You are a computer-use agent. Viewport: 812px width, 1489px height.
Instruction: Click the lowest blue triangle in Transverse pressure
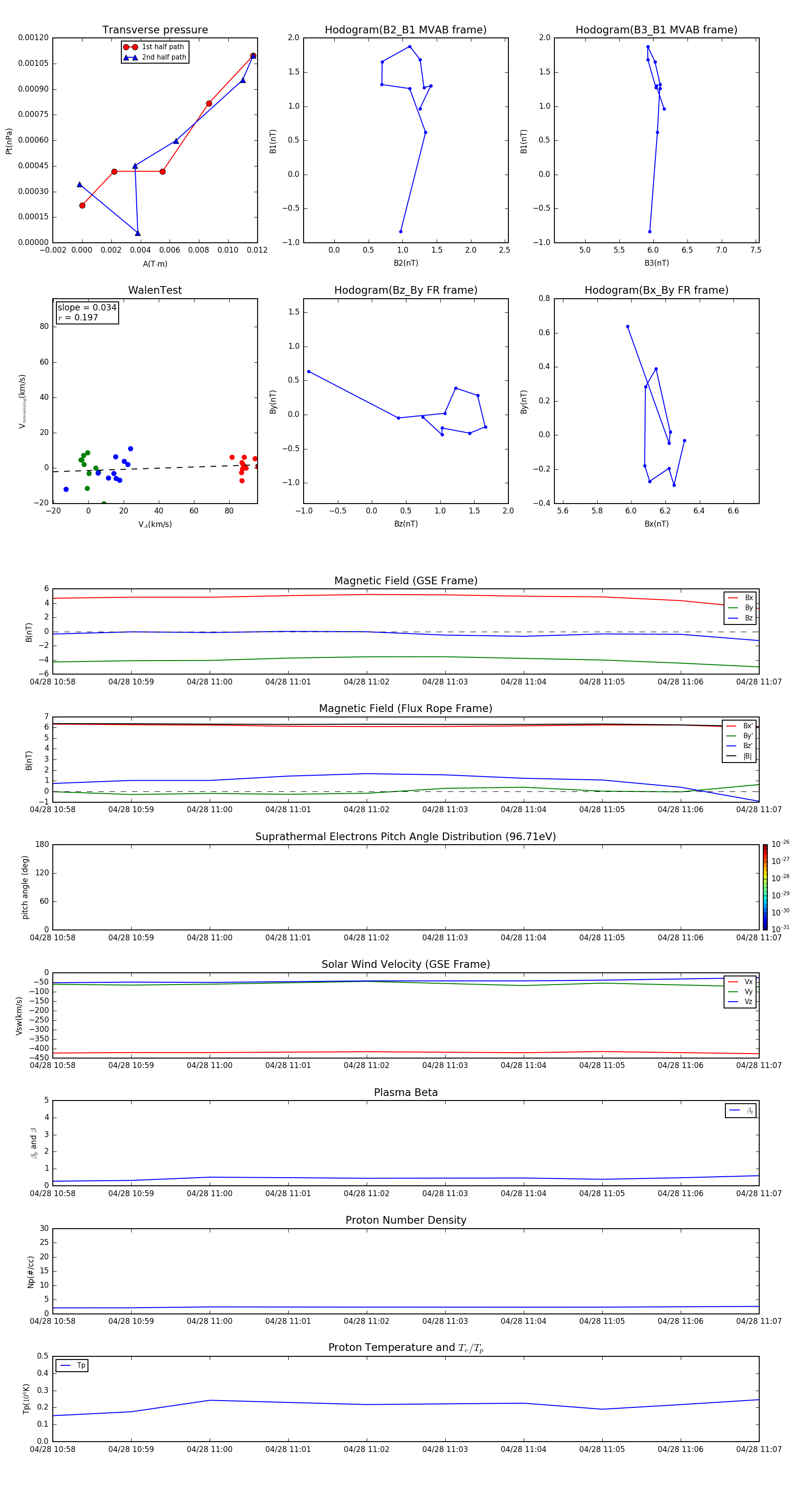click(x=138, y=233)
